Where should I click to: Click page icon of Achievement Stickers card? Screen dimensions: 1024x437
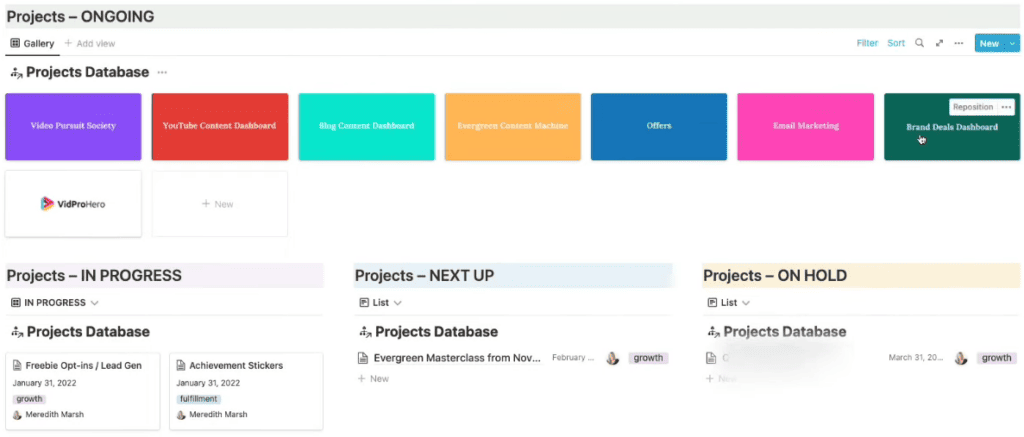point(181,366)
